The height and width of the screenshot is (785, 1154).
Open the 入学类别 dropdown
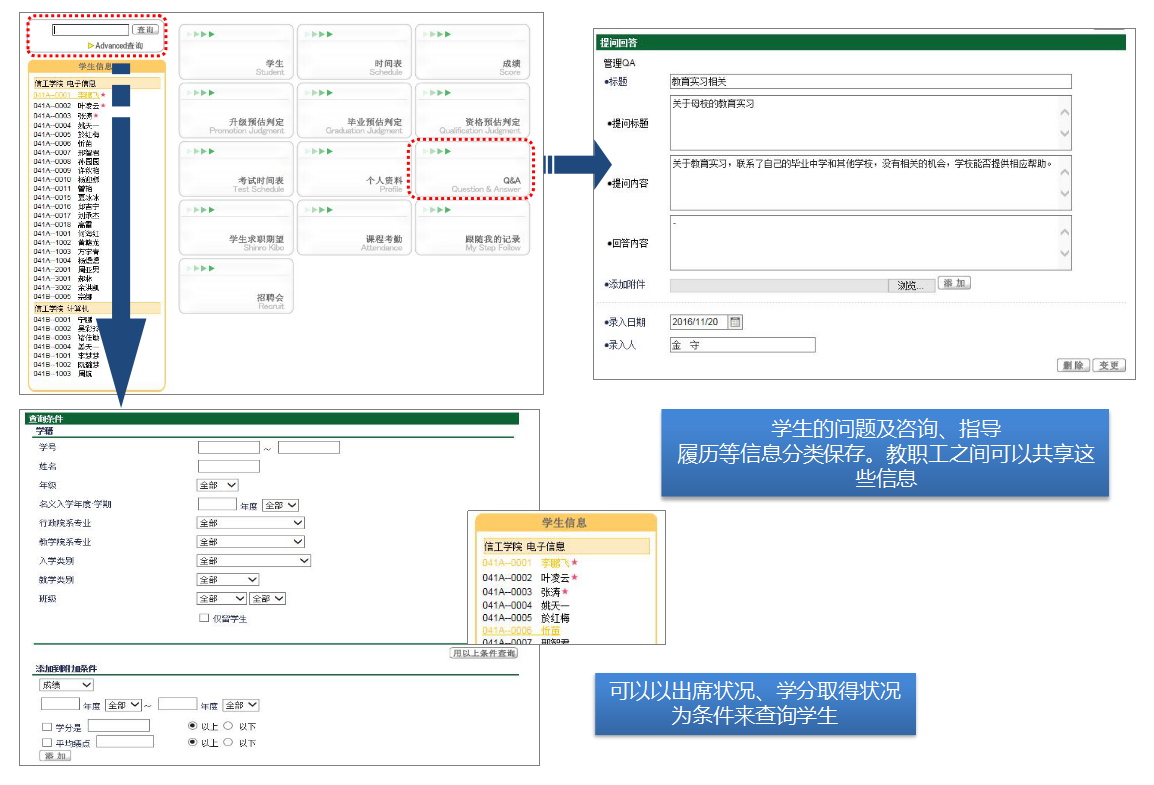pos(254,561)
